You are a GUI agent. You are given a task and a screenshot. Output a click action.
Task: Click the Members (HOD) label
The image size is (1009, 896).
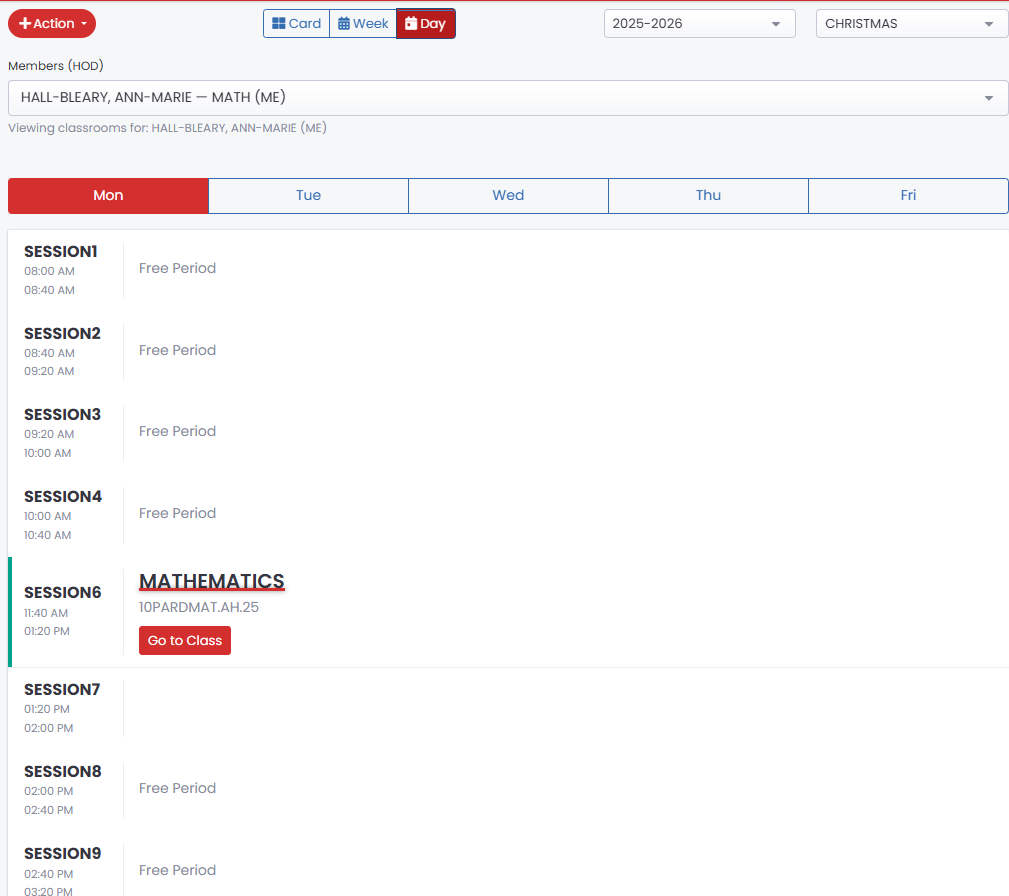(56, 66)
